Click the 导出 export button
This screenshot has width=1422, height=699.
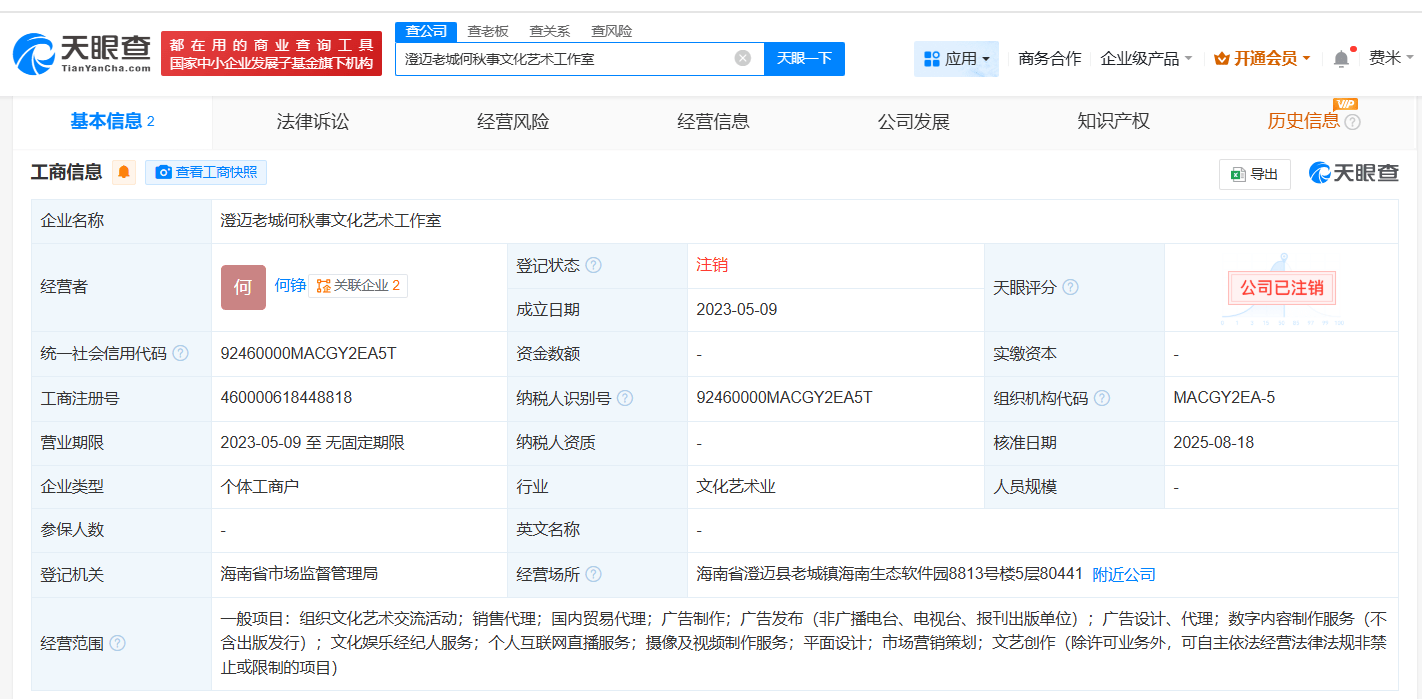[1254, 174]
